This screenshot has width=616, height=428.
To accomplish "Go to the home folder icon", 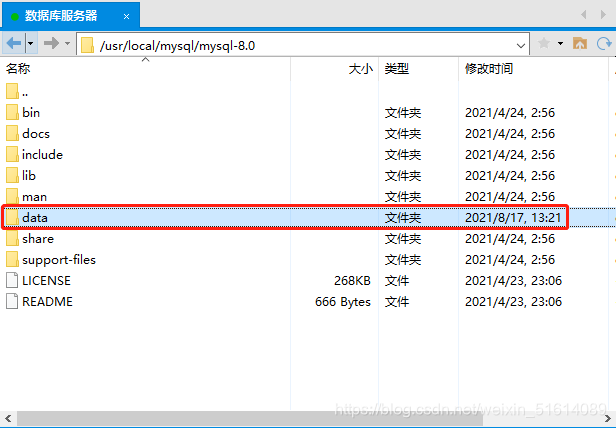I will 580,43.
